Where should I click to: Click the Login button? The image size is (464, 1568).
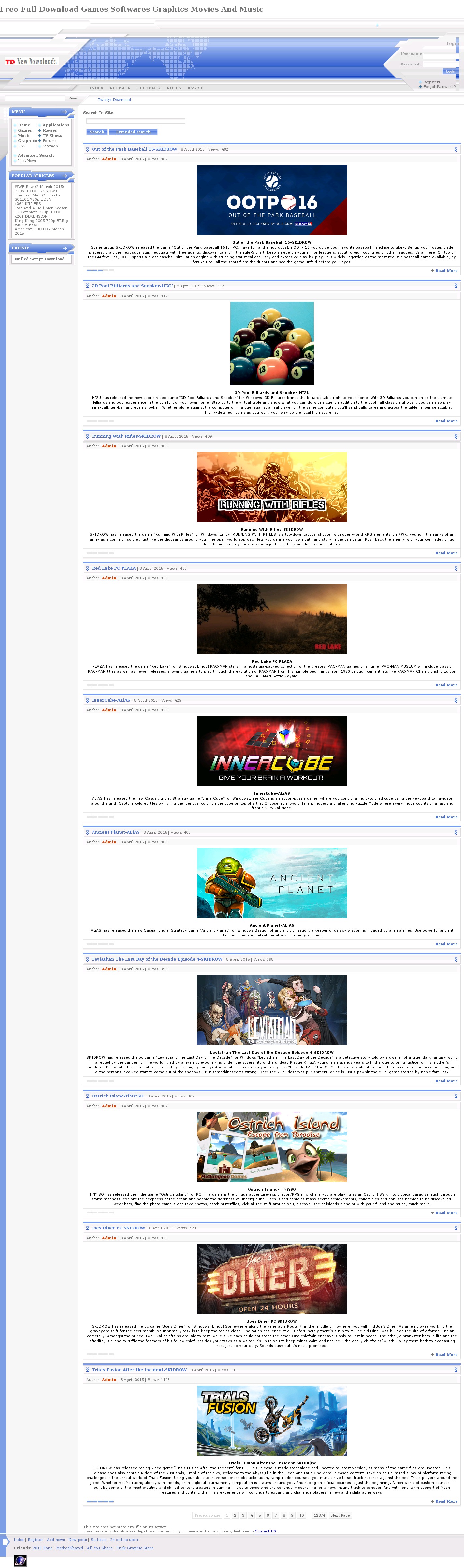tap(449, 71)
